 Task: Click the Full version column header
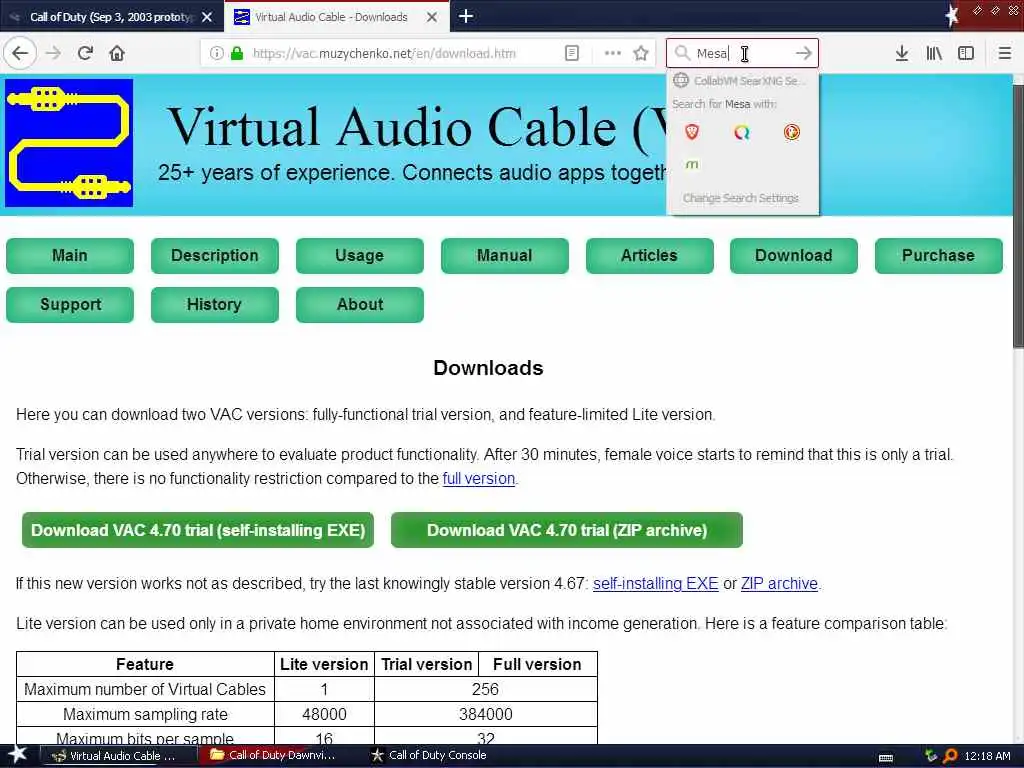pyautogui.click(x=537, y=664)
